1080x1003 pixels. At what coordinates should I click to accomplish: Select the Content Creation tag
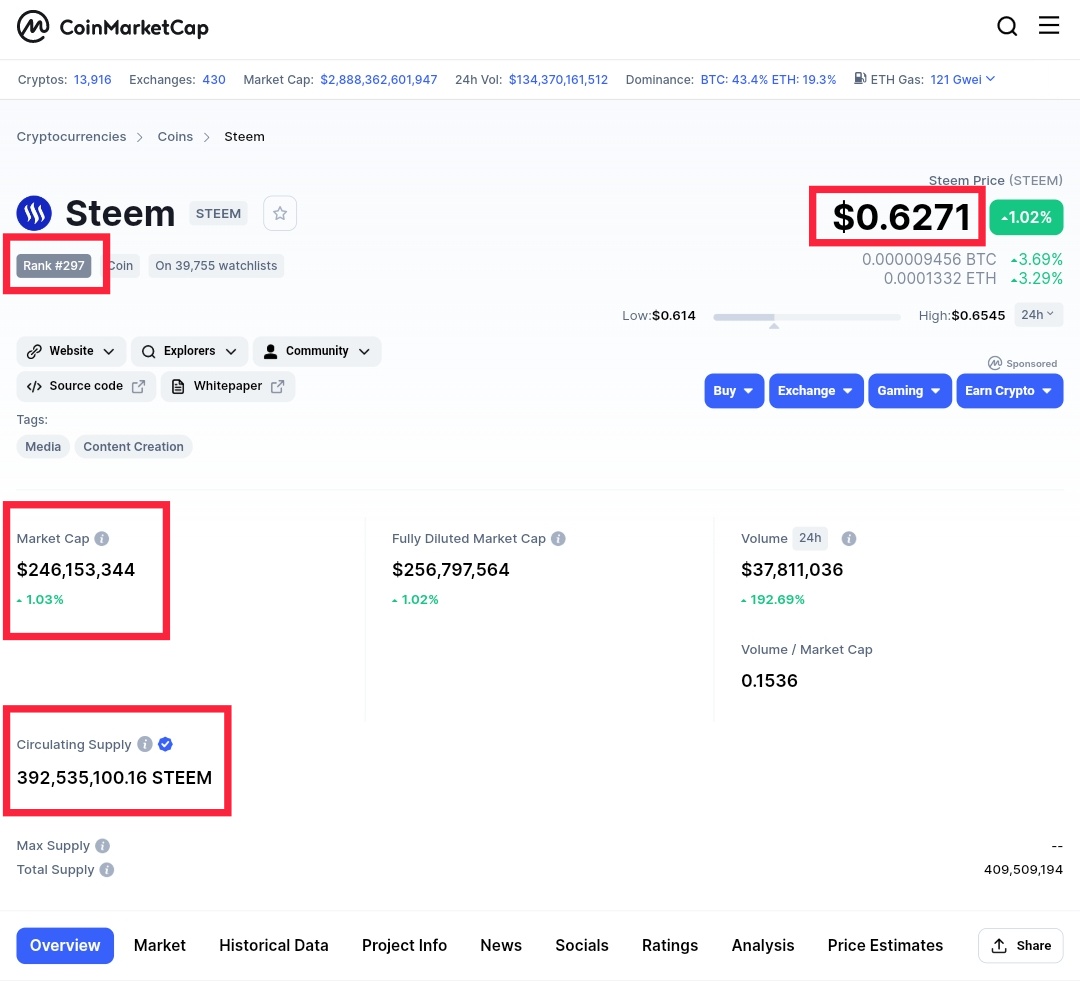point(134,446)
